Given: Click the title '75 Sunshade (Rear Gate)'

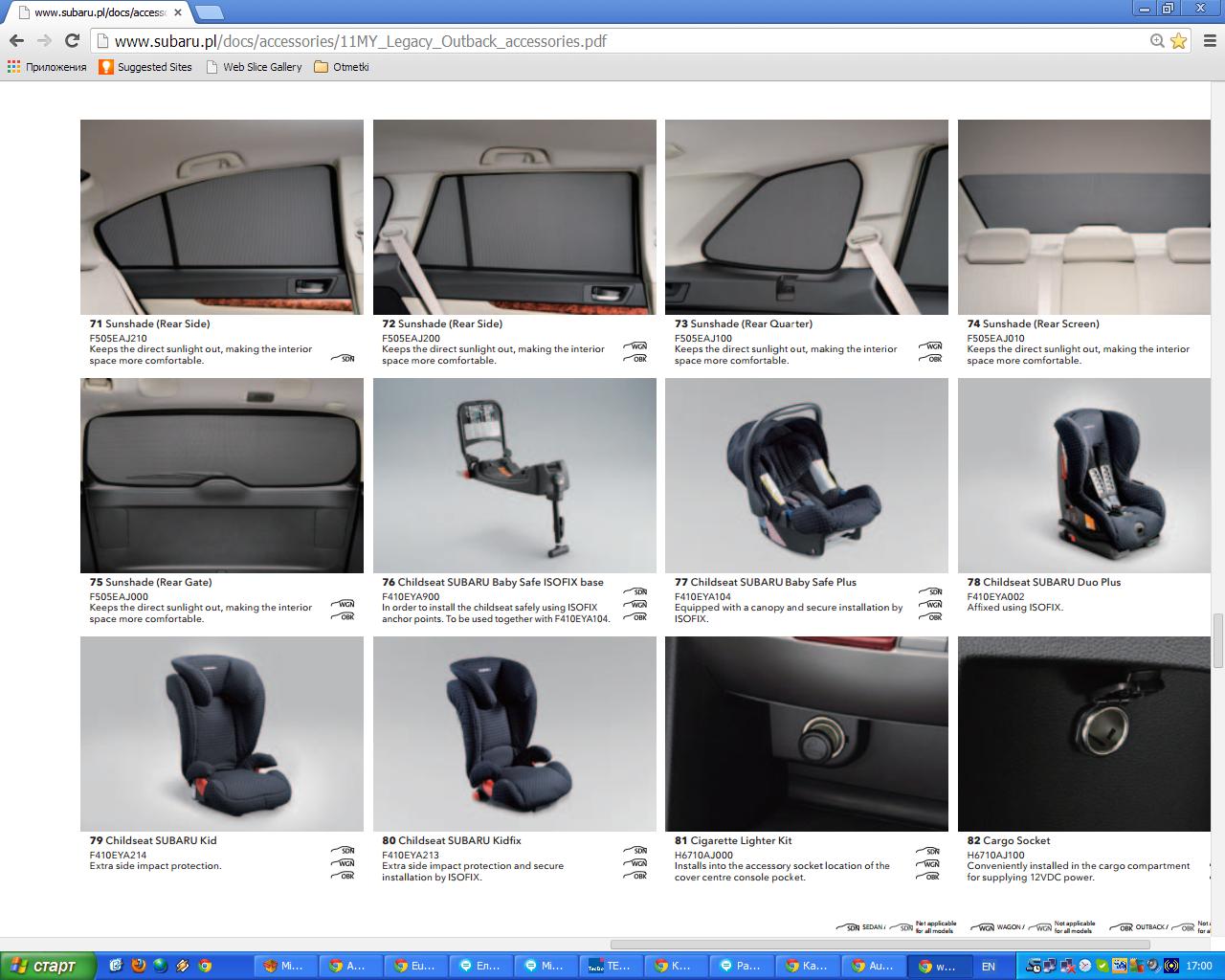Looking at the screenshot, I should (x=150, y=582).
